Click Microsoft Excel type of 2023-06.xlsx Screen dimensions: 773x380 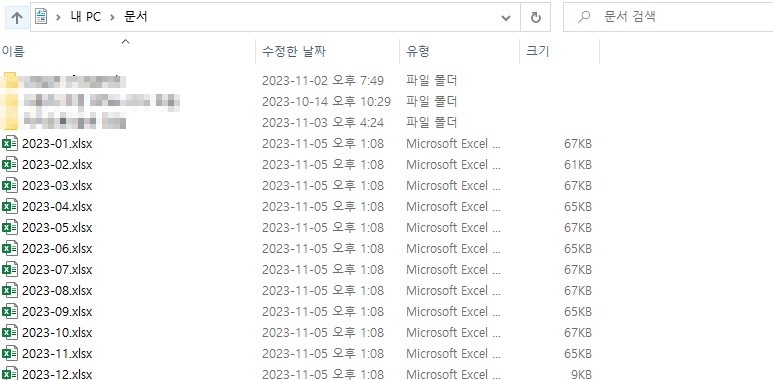click(x=454, y=248)
